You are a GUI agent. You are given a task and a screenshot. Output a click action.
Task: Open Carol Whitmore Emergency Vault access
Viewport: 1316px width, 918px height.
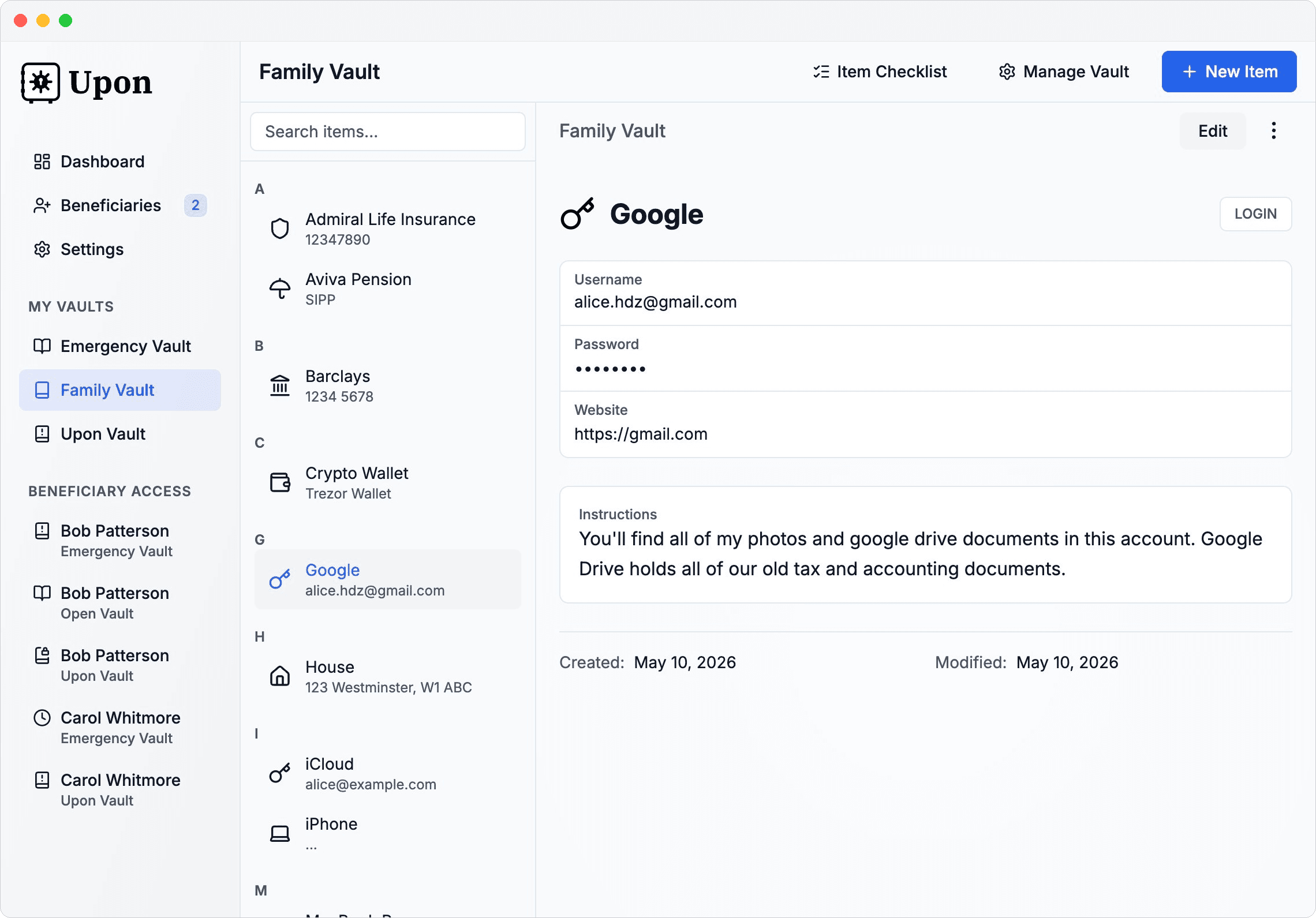pyautogui.click(x=120, y=728)
